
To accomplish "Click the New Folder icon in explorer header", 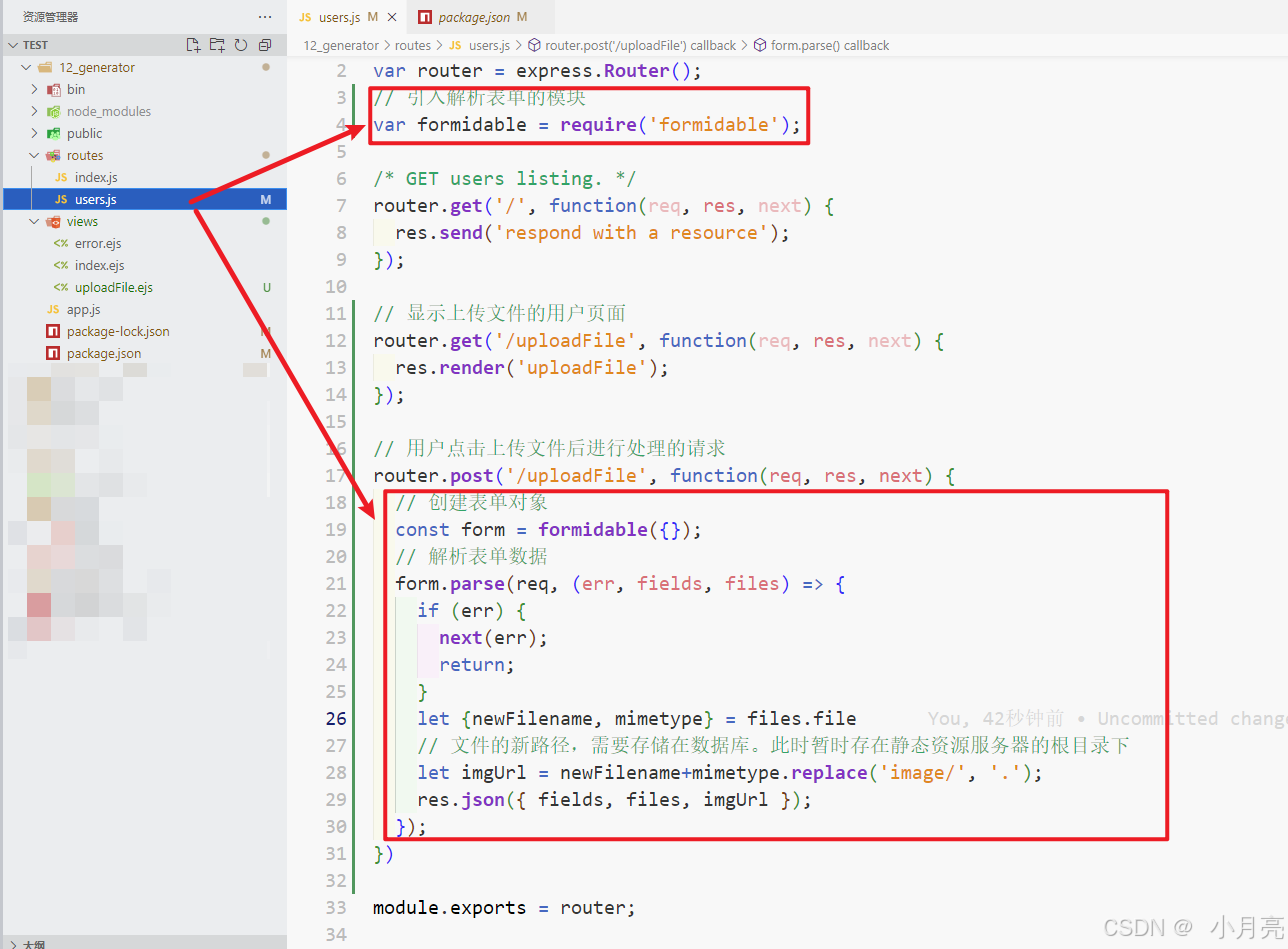I will click(217, 45).
